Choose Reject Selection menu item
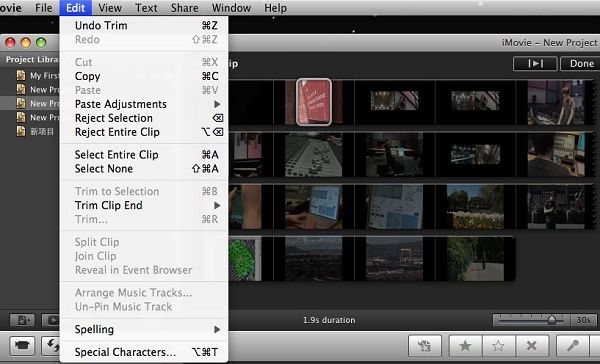600x364 pixels. pyautogui.click(x=144, y=118)
